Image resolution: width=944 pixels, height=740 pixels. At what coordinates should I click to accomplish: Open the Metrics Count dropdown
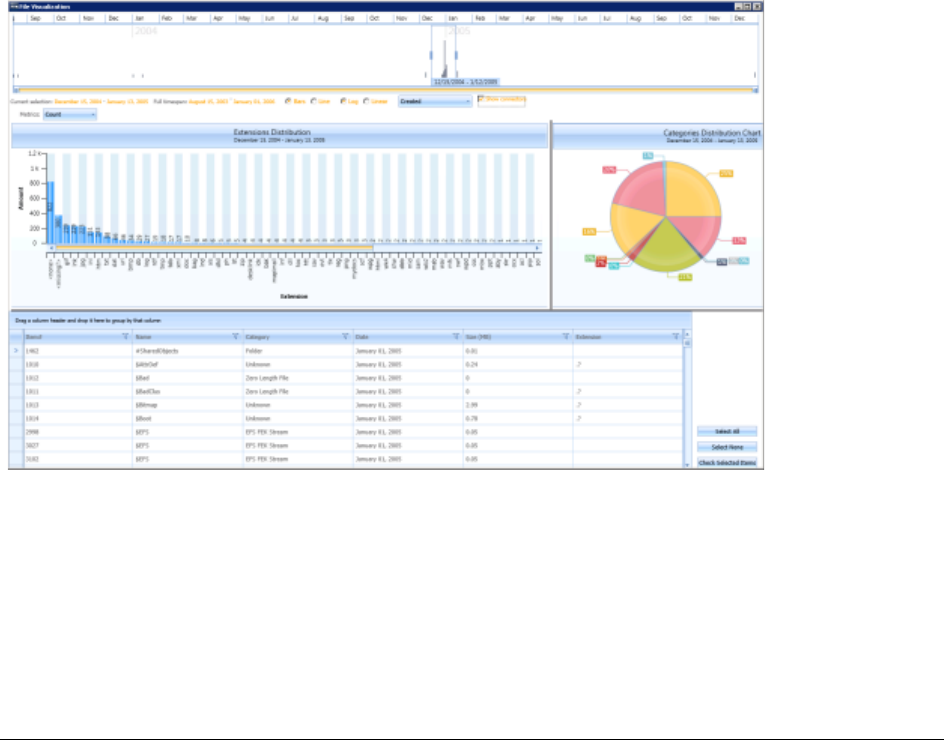point(70,114)
